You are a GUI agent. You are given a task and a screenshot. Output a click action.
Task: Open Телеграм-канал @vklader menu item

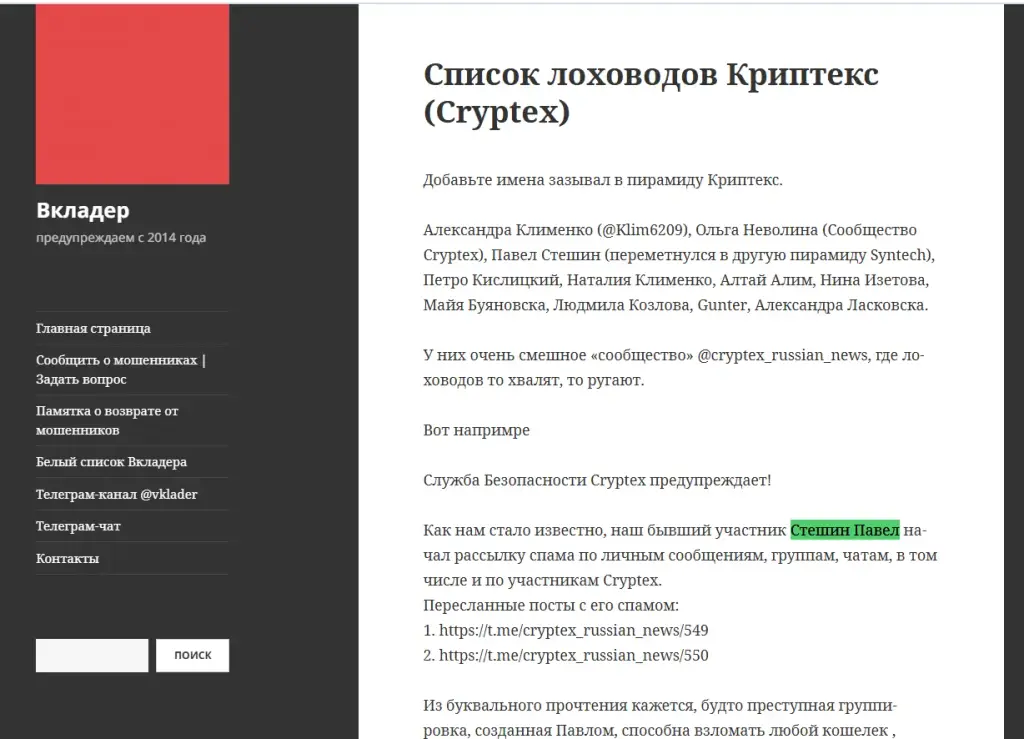click(117, 494)
